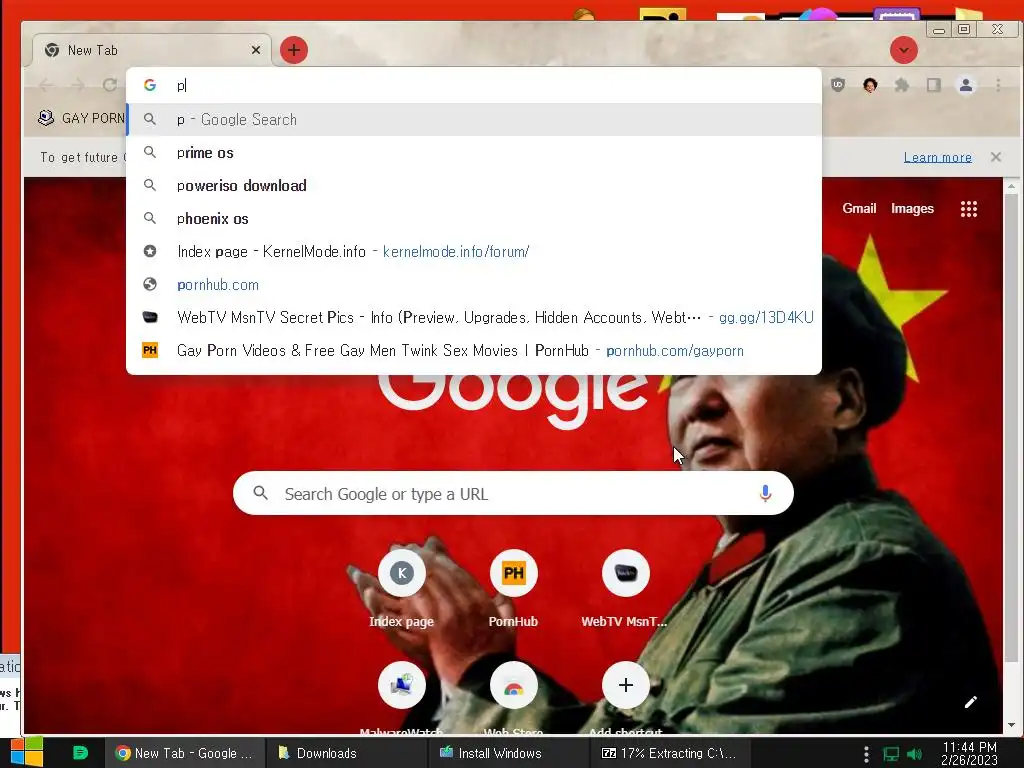Open the uBlock Origin shield extension
The width and height of the screenshot is (1024, 768).
pos(838,85)
